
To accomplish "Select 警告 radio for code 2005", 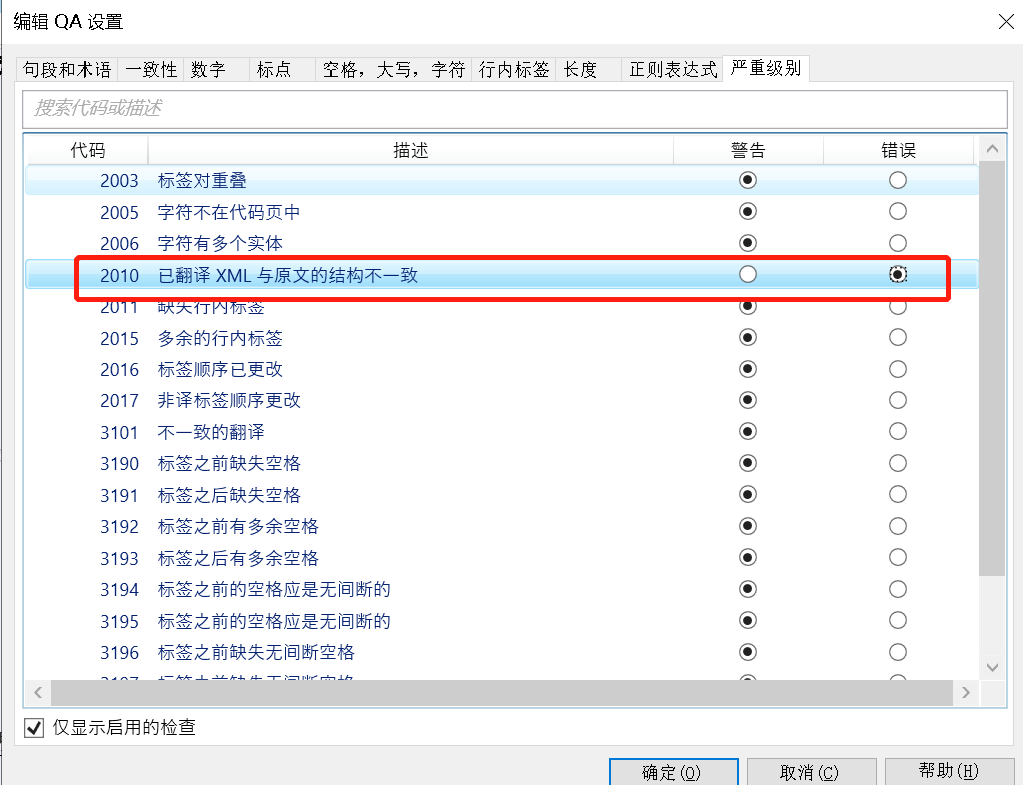I will [748, 211].
